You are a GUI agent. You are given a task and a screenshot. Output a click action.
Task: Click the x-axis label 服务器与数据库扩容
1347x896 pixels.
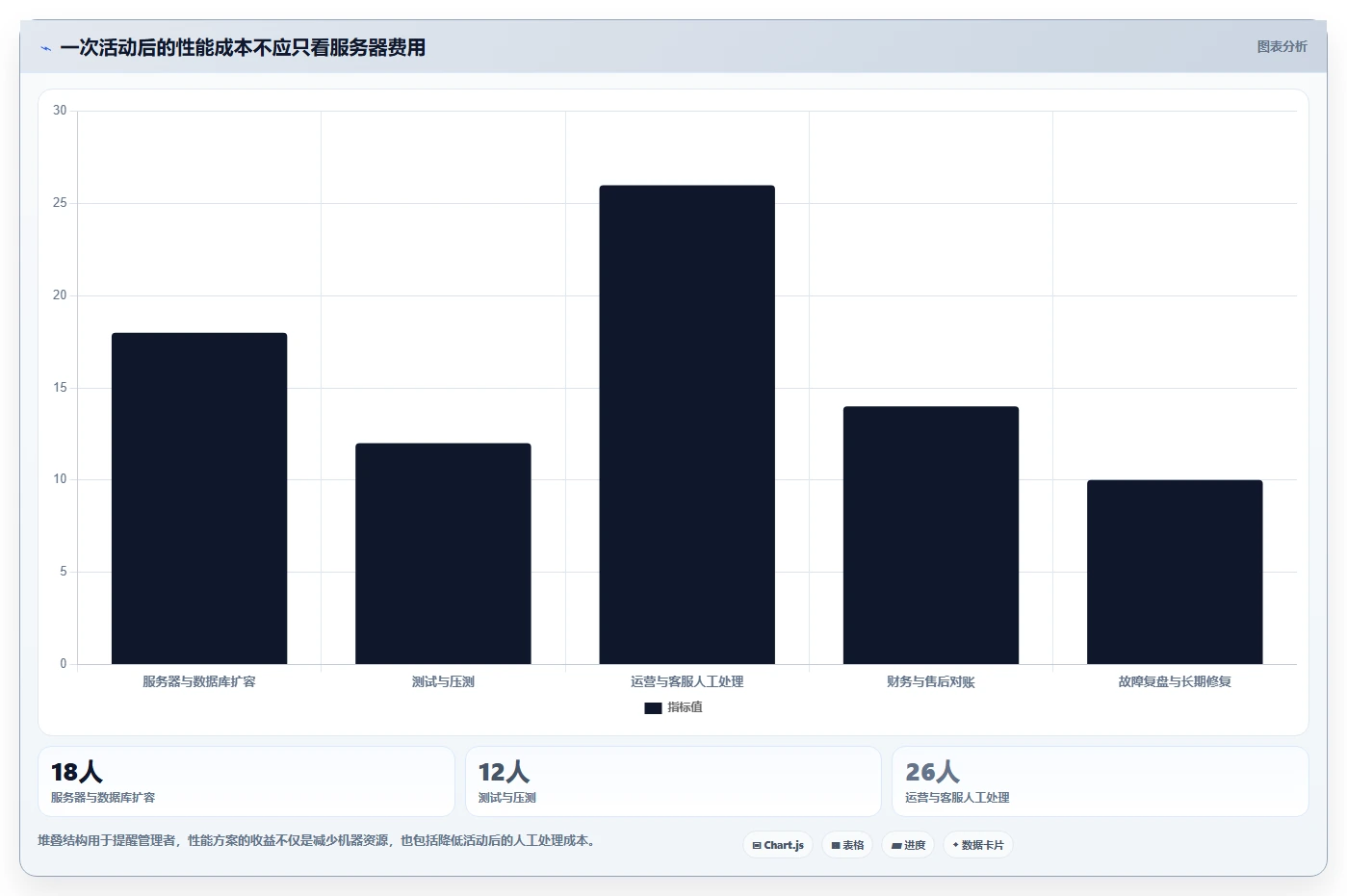click(x=199, y=681)
